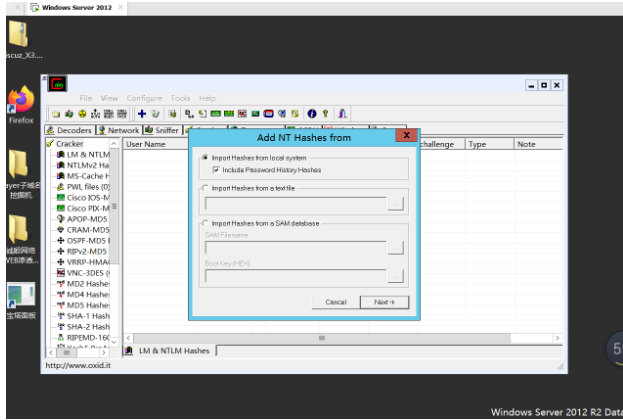This screenshot has width=623, height=420.
Task: Switch to the Decoders tab
Action: [x=69, y=130]
